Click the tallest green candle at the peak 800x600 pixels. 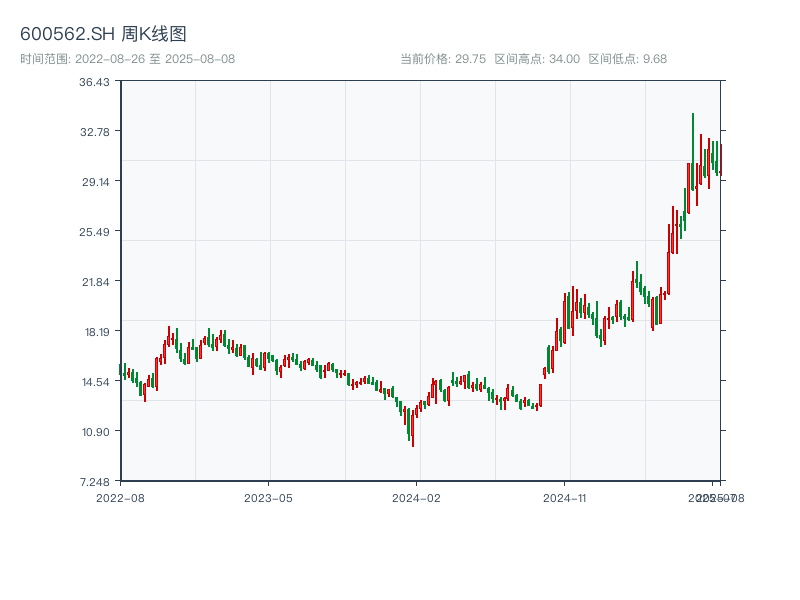pos(693,150)
